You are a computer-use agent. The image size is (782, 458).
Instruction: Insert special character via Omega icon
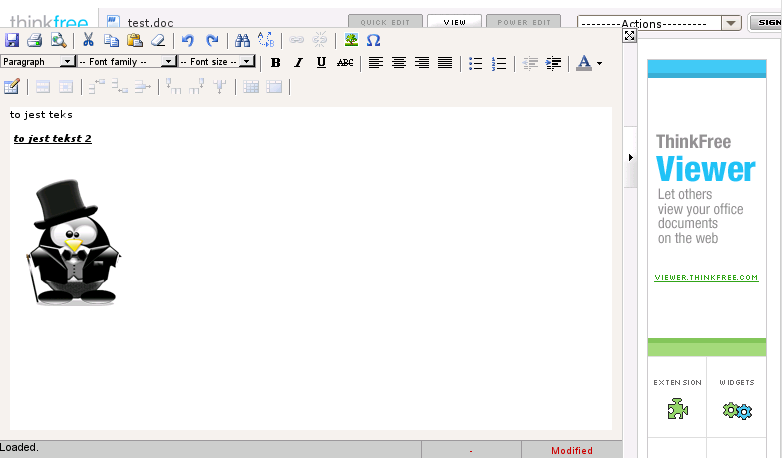373,40
